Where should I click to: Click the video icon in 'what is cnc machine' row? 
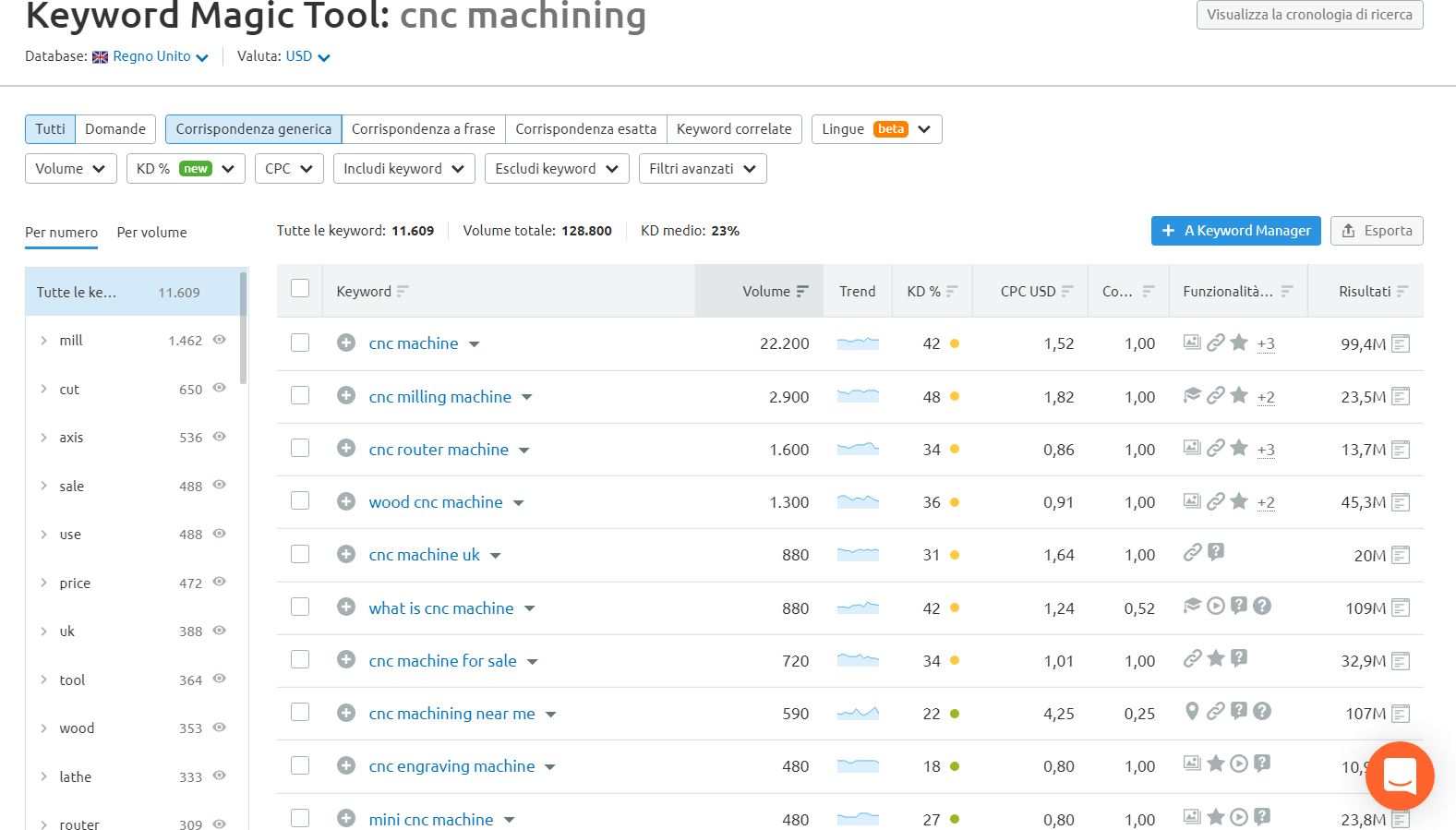click(x=1216, y=606)
